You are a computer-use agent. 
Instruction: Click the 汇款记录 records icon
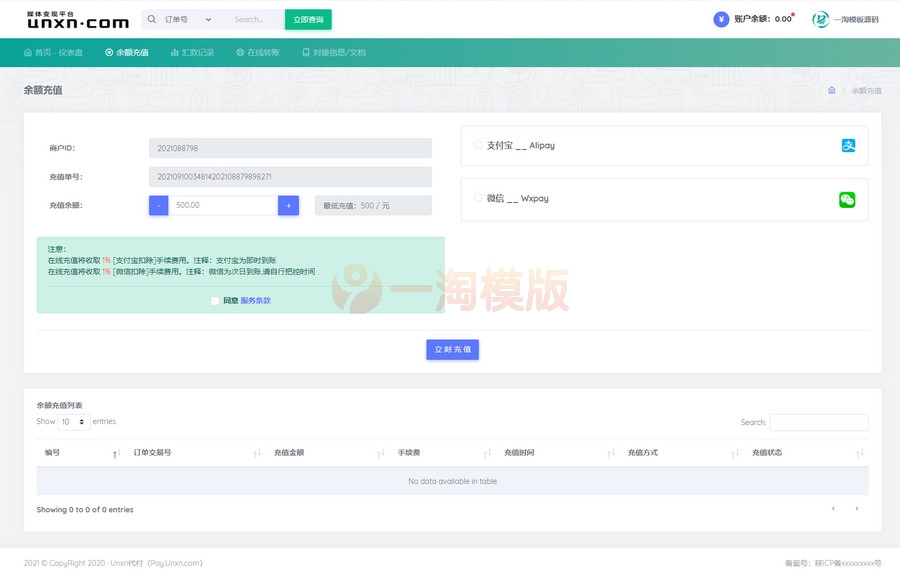[x=175, y=51]
